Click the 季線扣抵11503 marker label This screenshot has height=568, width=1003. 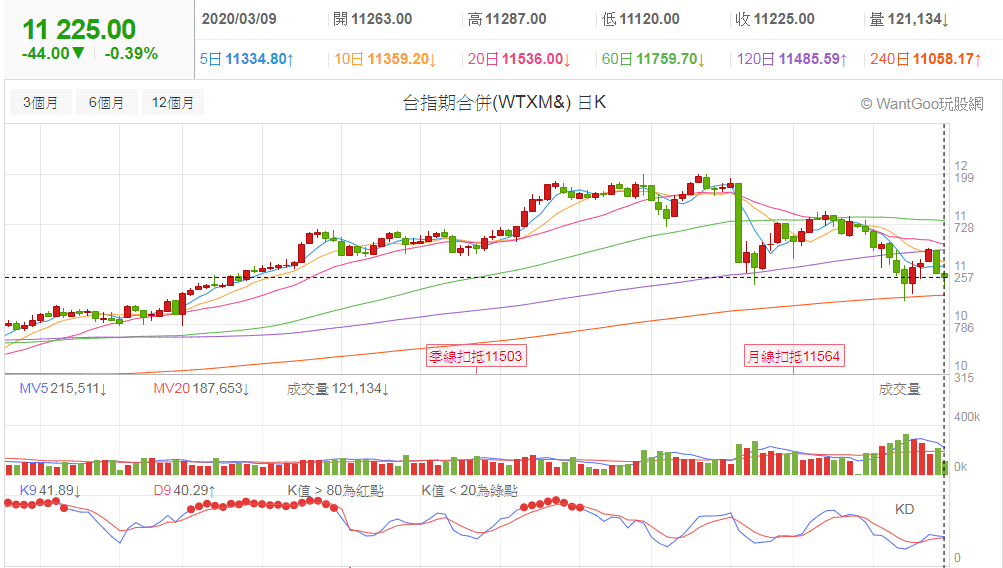coord(476,356)
